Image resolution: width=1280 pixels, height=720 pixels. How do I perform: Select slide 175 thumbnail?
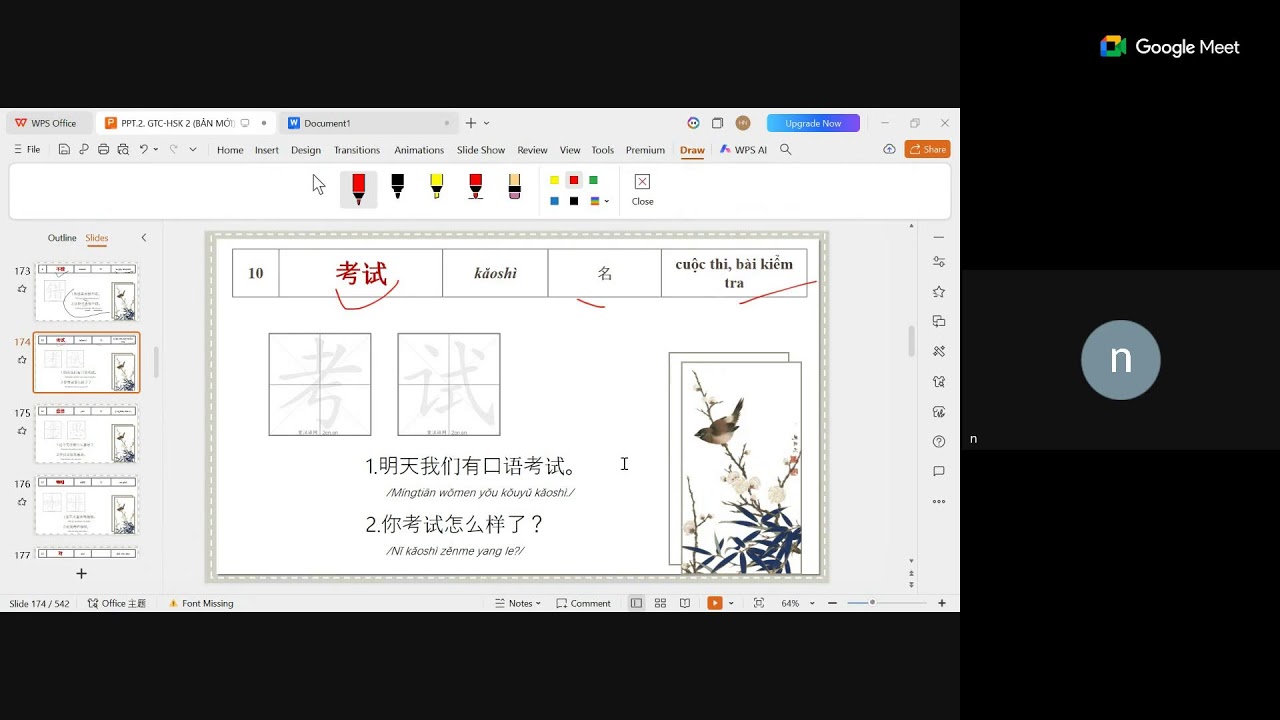tap(87, 433)
